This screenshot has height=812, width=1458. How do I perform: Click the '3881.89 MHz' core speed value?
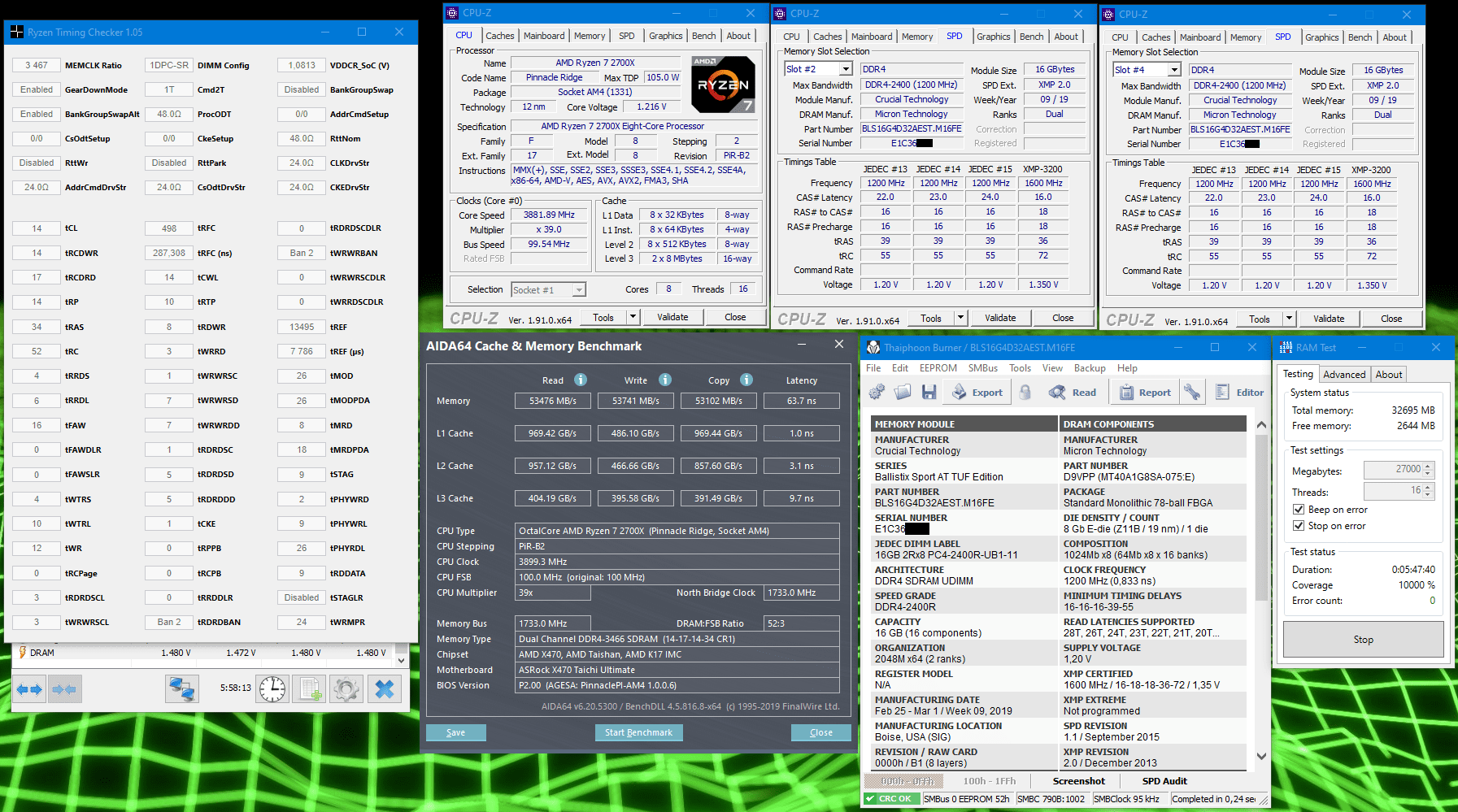pyautogui.click(x=549, y=215)
